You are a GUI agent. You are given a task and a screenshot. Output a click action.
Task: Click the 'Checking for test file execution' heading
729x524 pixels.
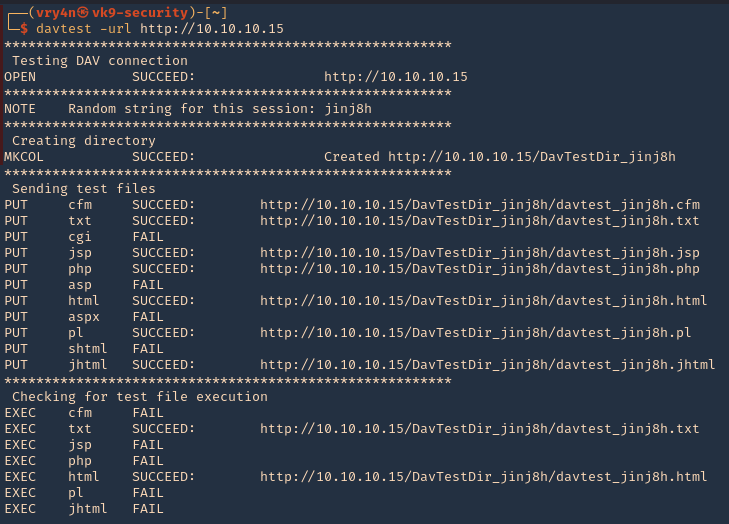[140, 397]
